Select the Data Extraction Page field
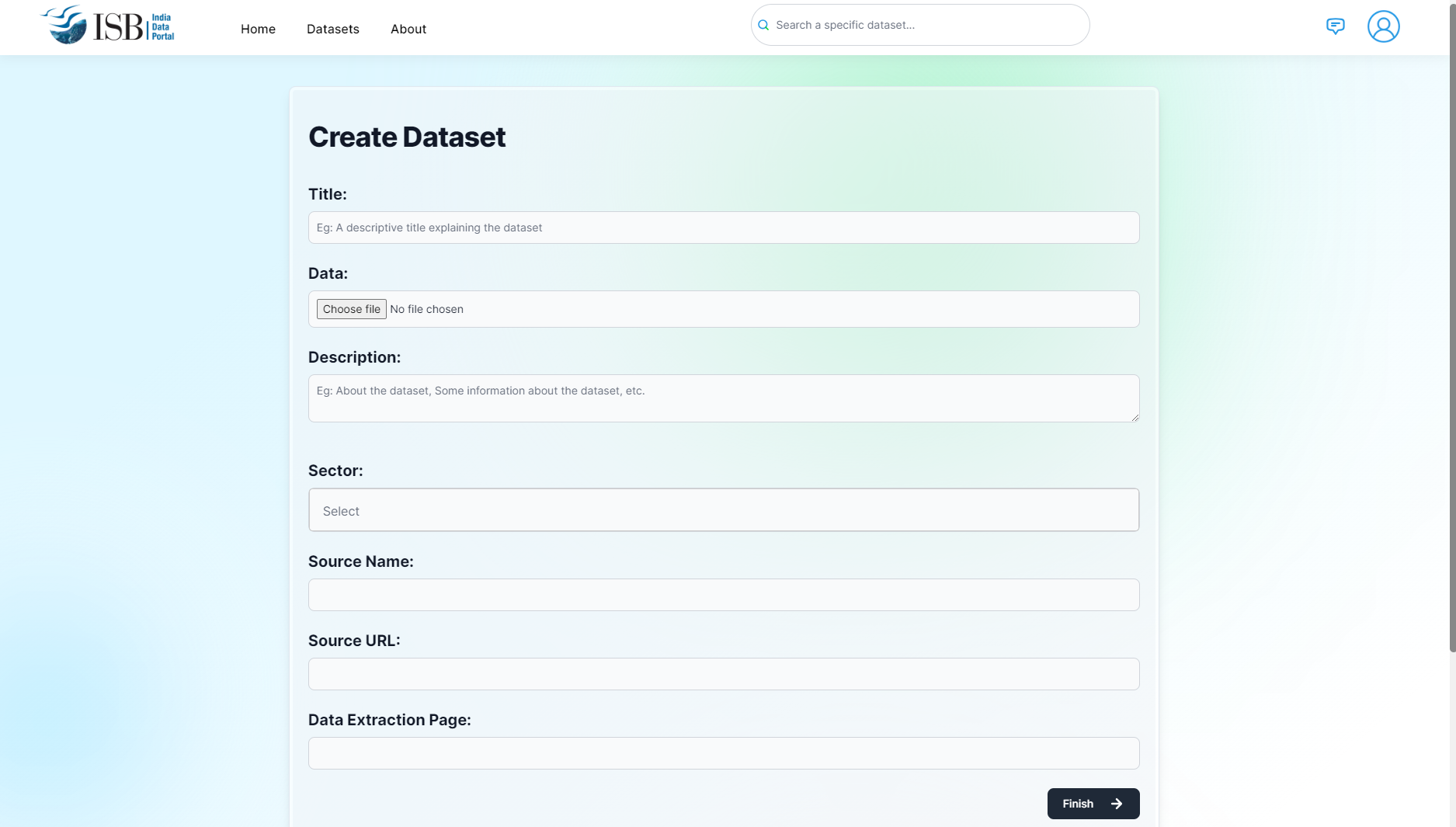The width and height of the screenshot is (1456, 827). tap(723, 753)
